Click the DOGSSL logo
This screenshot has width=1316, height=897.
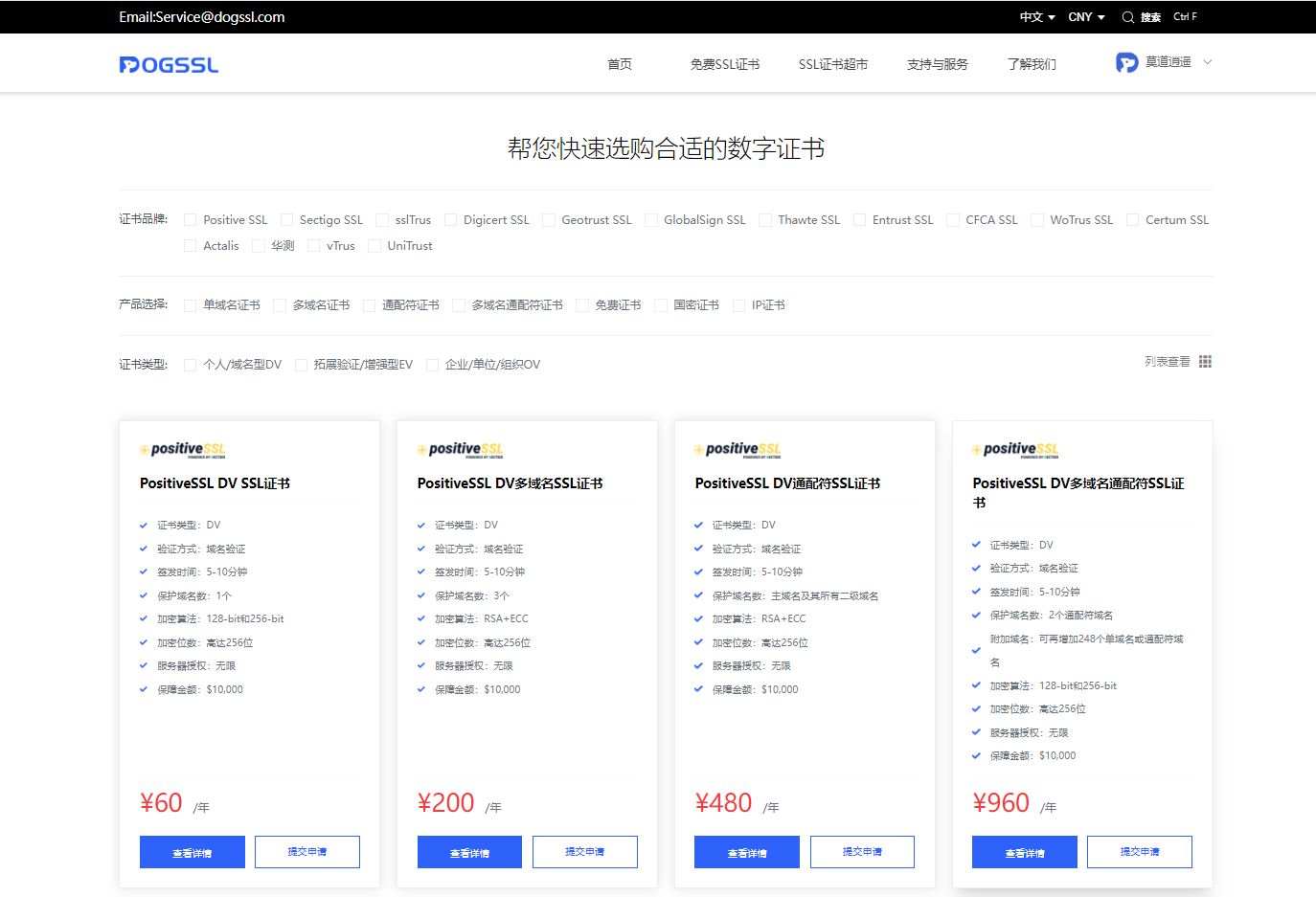pyautogui.click(x=169, y=64)
